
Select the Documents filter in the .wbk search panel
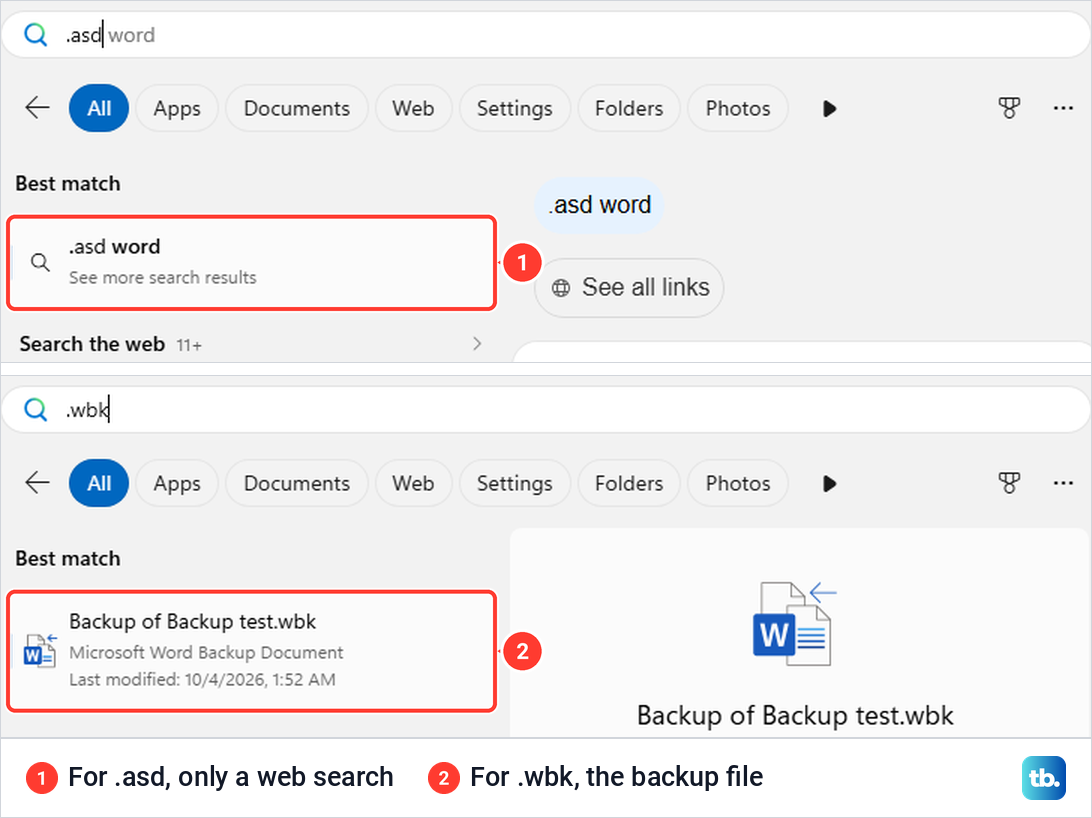[297, 482]
